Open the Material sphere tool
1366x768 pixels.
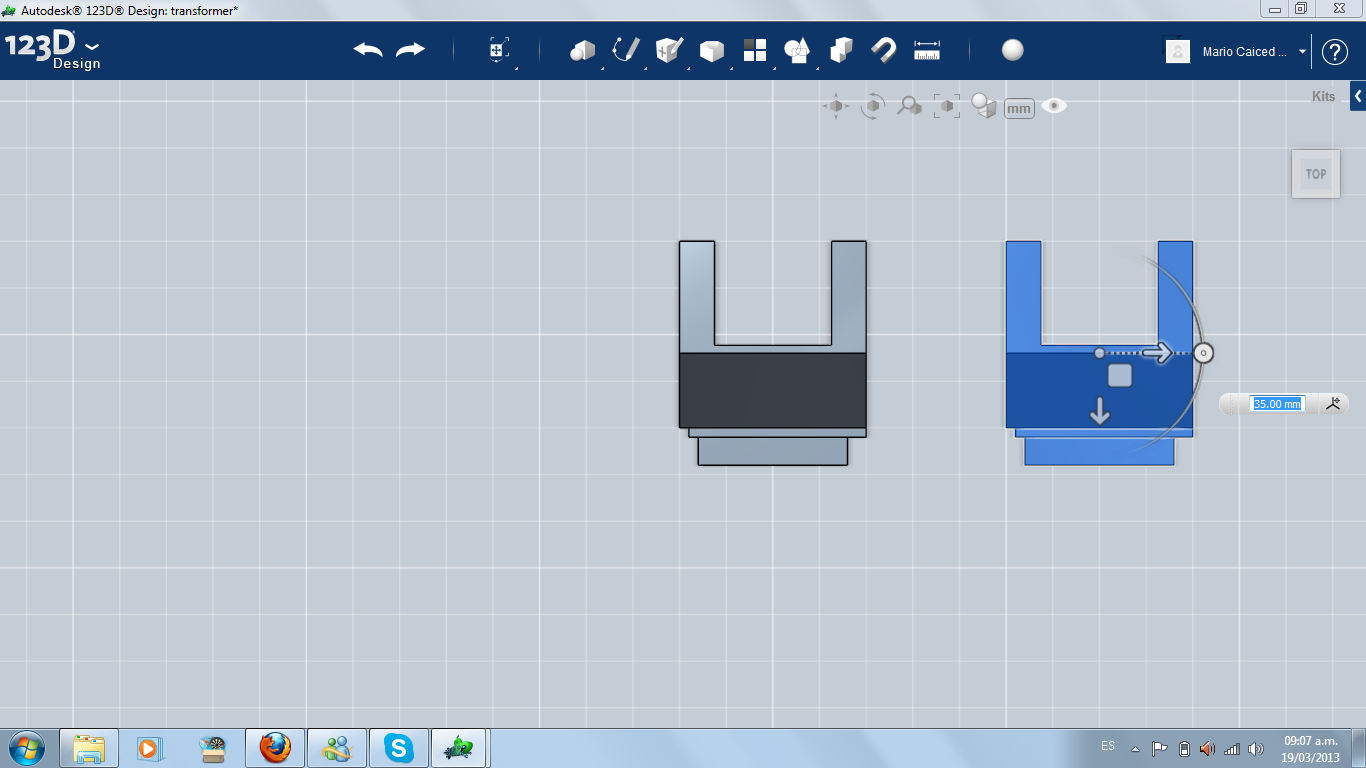click(1013, 50)
